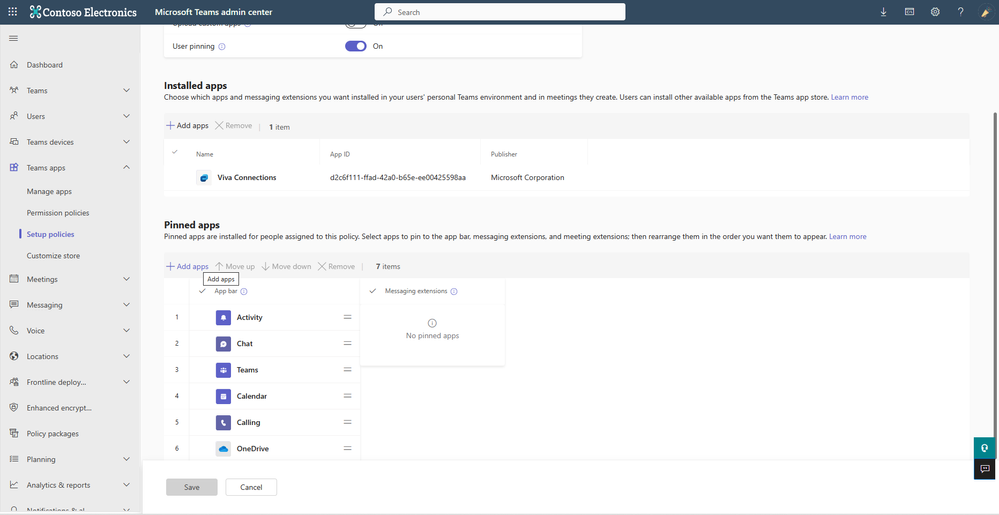Click the Policy packages icon in sidebar
999x515 pixels.
click(x=14, y=433)
